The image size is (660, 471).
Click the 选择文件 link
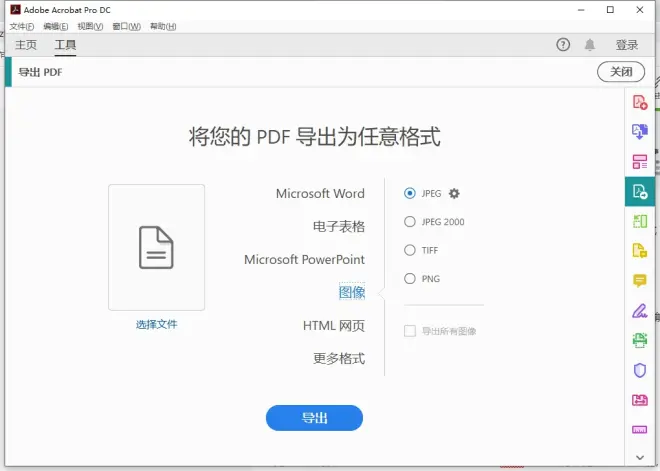click(x=157, y=324)
